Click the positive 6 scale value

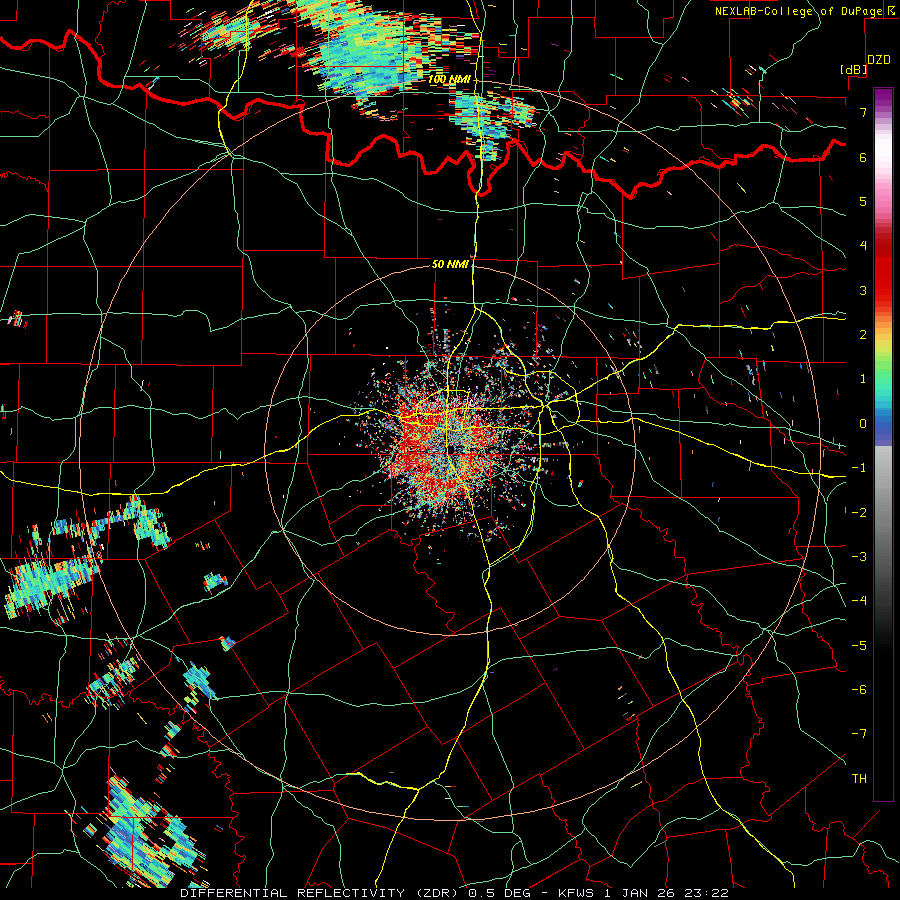point(863,157)
